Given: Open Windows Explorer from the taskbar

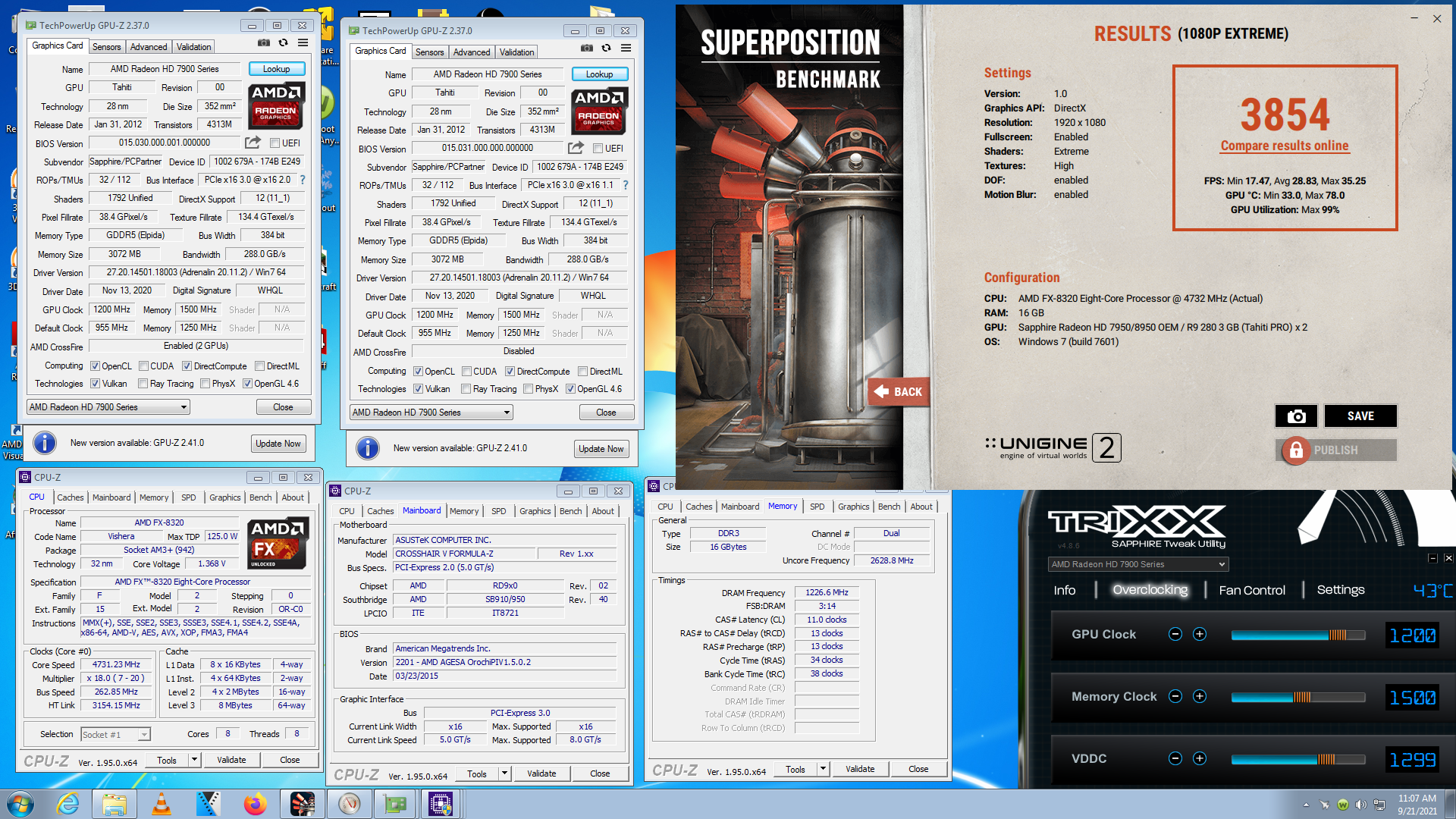Looking at the screenshot, I should [x=115, y=804].
